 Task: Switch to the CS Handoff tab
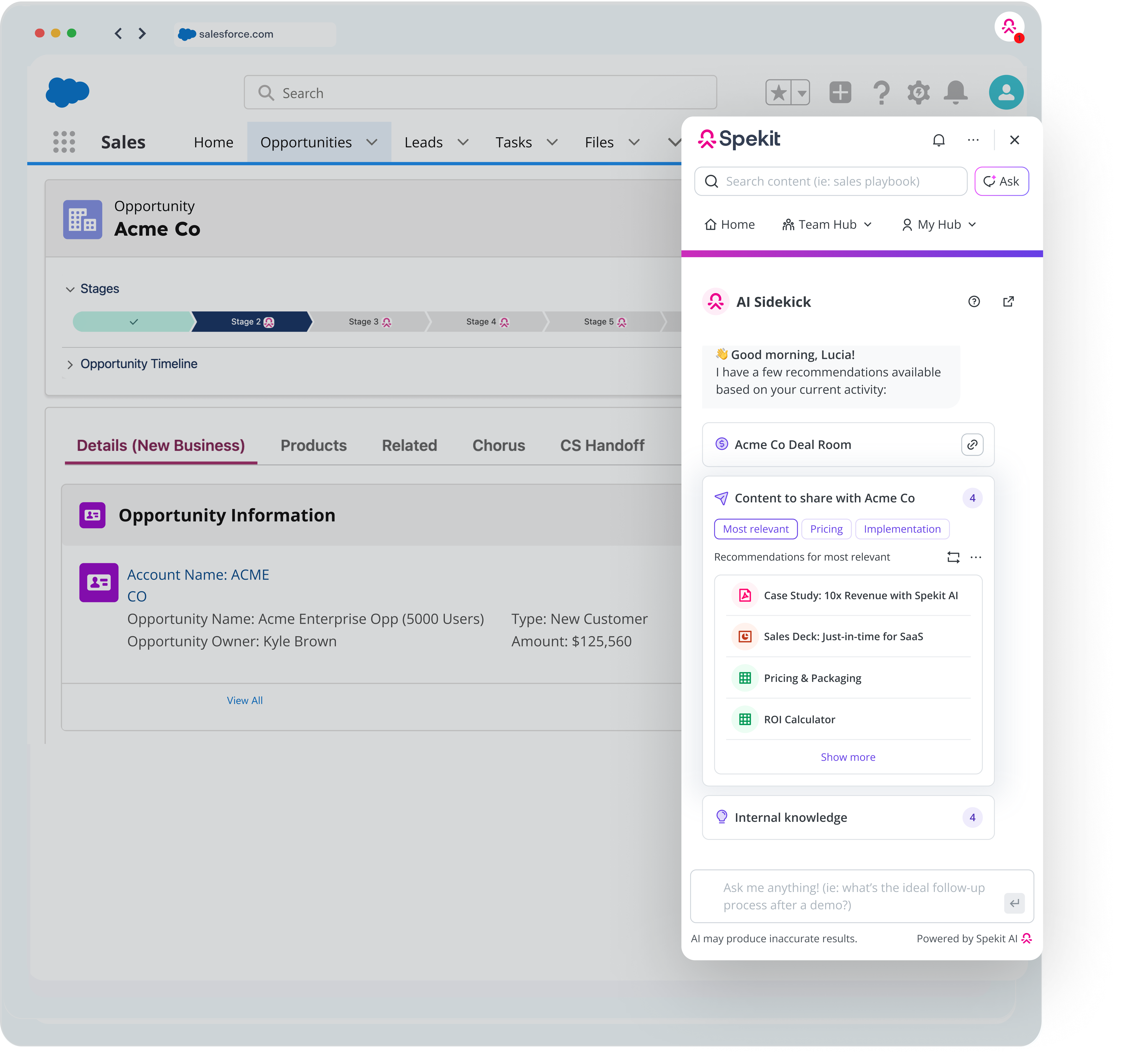coord(602,446)
